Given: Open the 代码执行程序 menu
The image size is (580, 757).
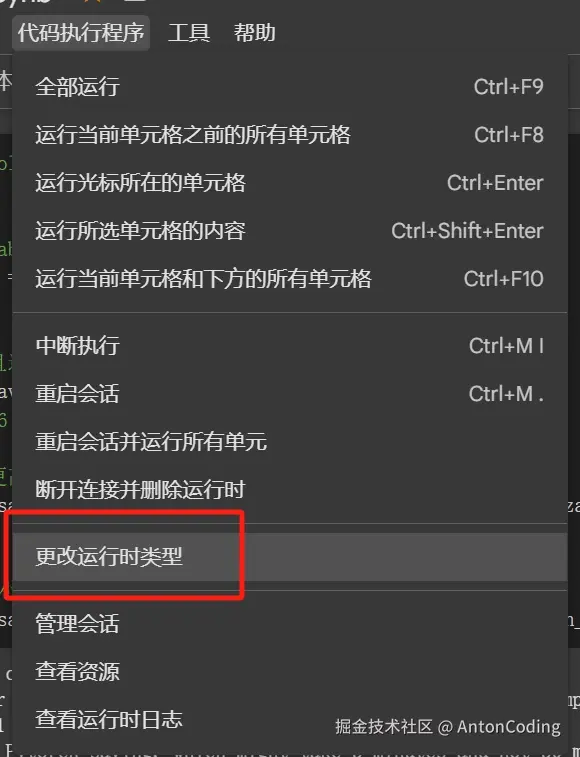Looking at the screenshot, I should 81,33.
